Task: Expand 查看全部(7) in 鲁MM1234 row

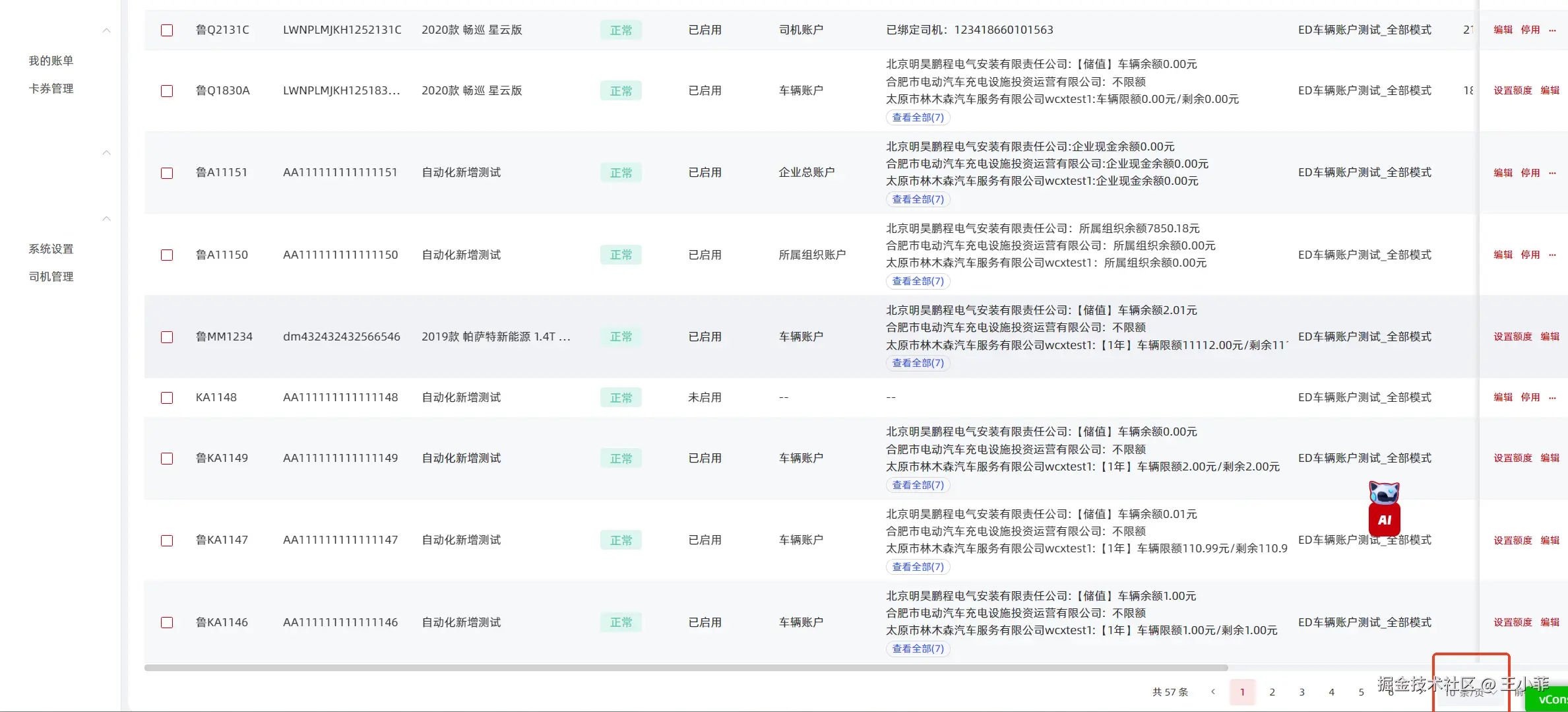Action: pos(918,363)
